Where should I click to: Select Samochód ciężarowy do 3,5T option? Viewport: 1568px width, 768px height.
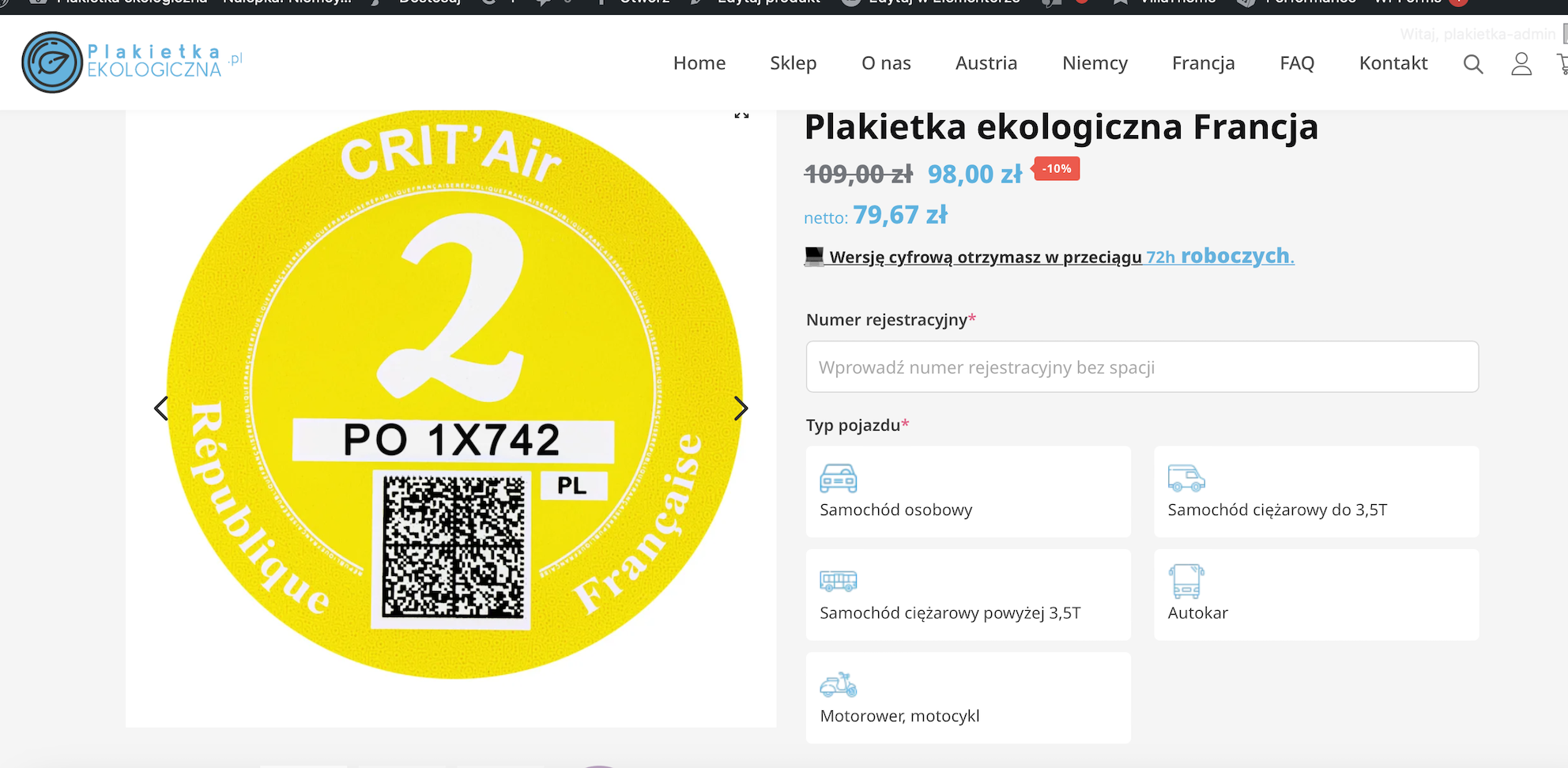point(1317,491)
